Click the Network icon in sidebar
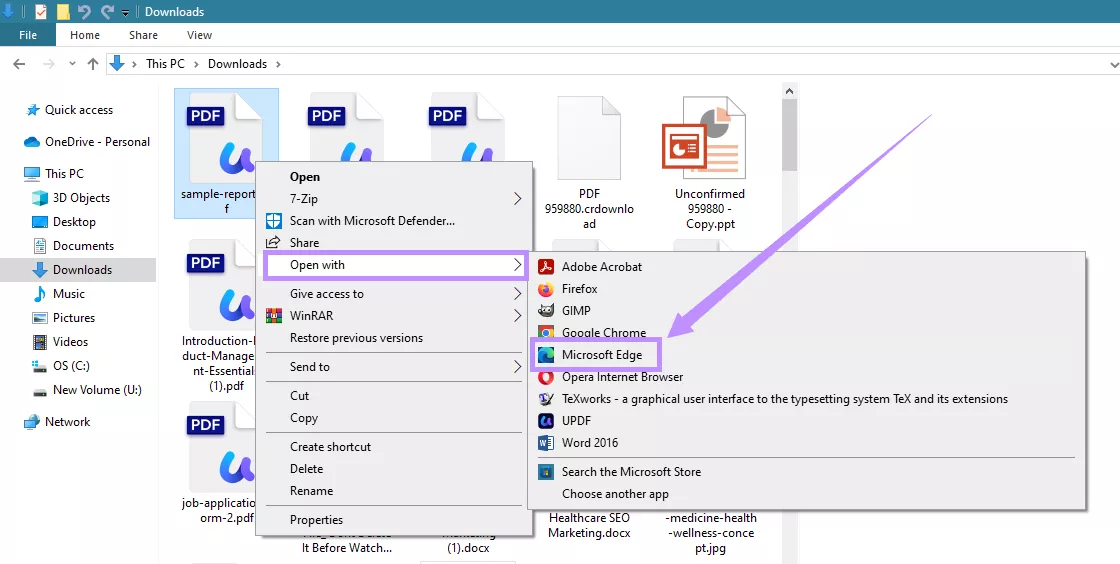Image resolution: width=1120 pixels, height=564 pixels. tap(32, 422)
